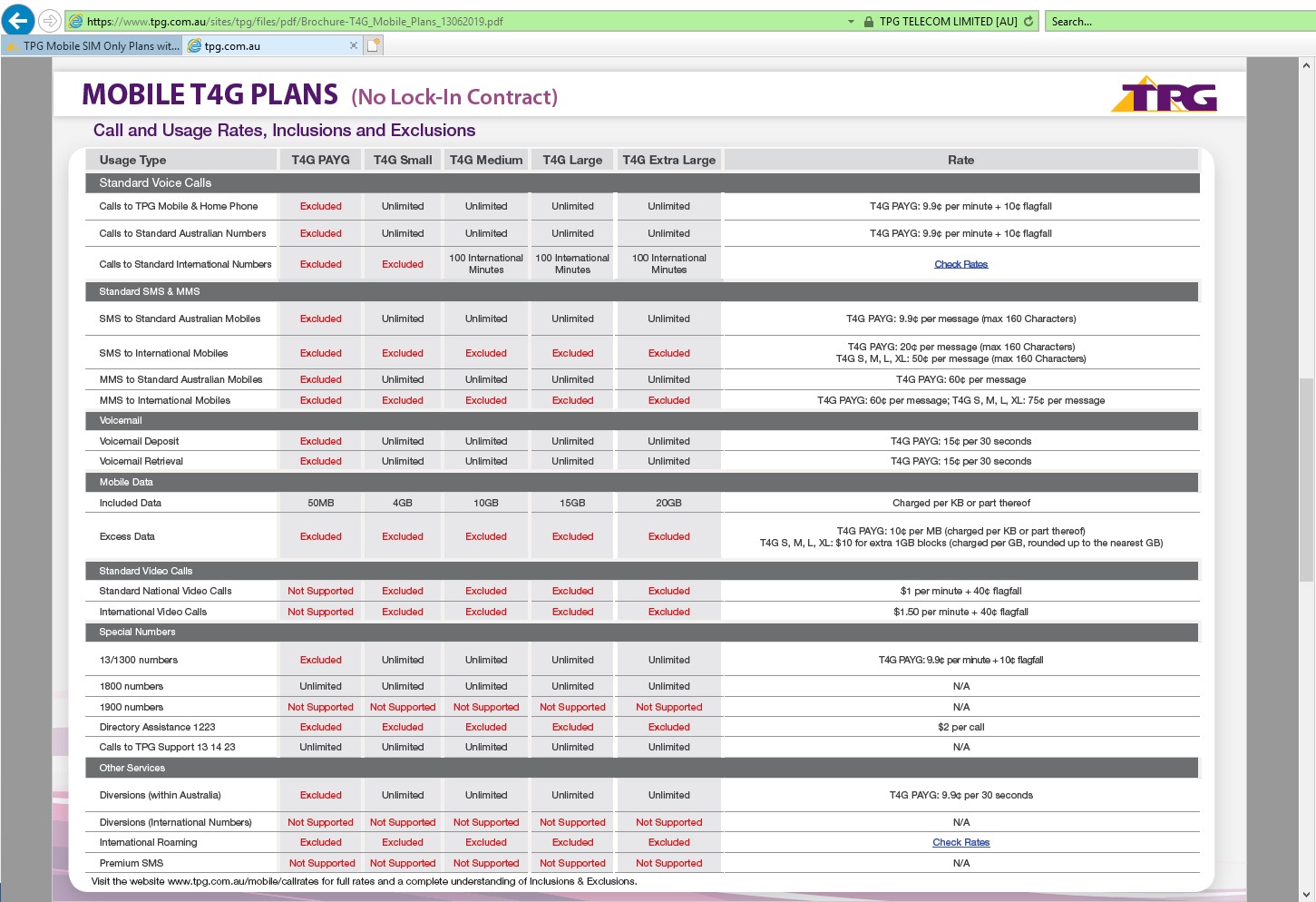Open the address bar autocomplete dropdown arrow

[851, 22]
